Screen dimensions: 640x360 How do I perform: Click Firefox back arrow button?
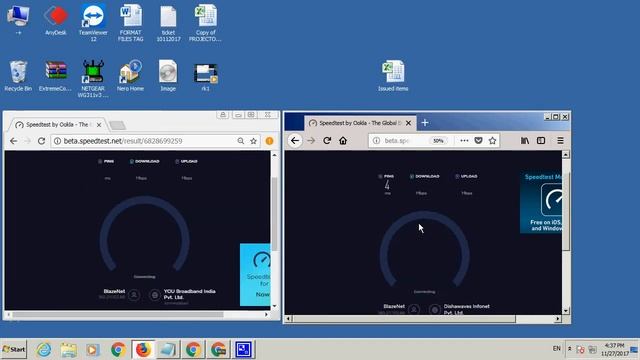[x=295, y=140]
